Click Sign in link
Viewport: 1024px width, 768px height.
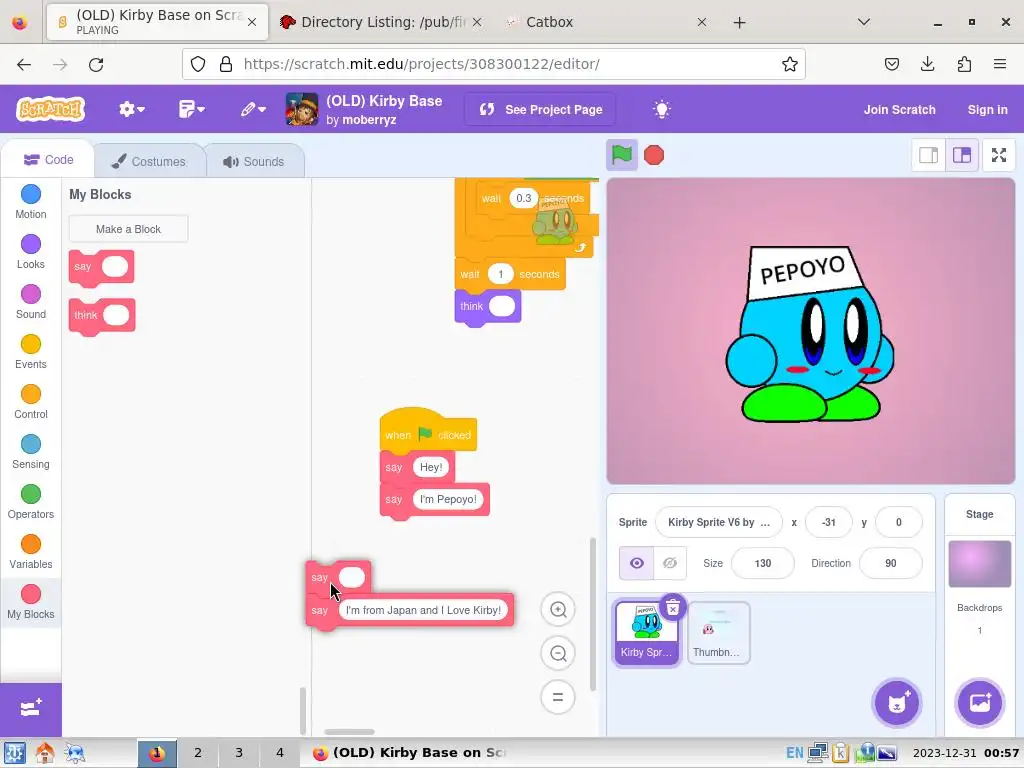point(987,110)
